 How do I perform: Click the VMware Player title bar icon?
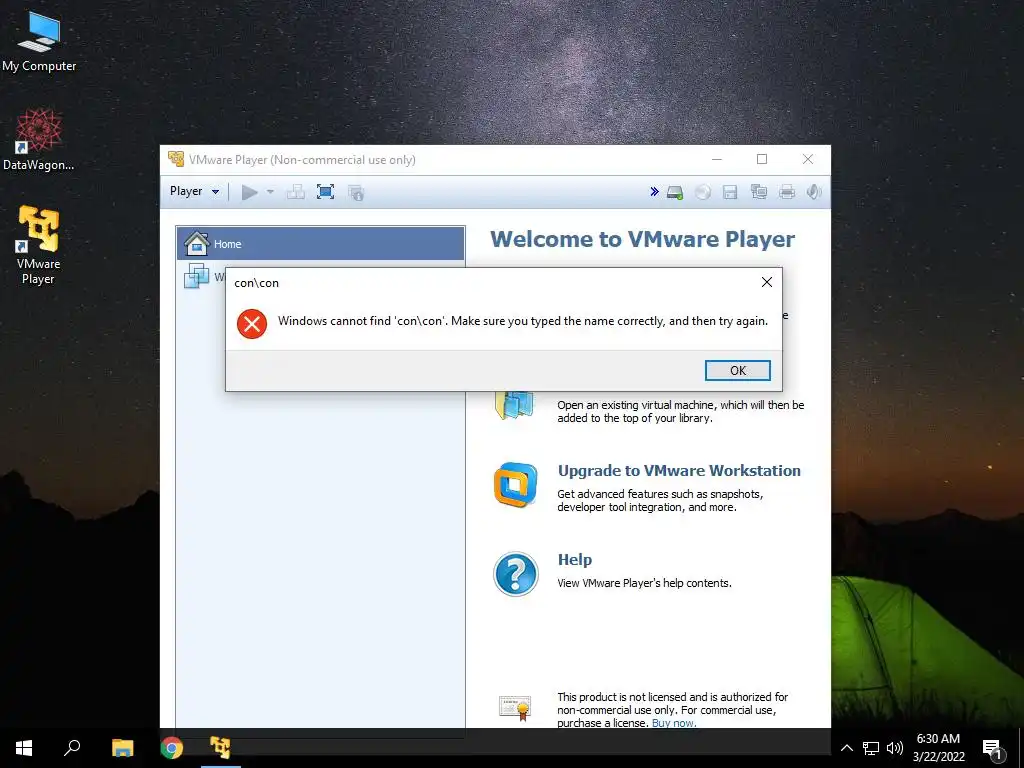[x=176, y=159]
